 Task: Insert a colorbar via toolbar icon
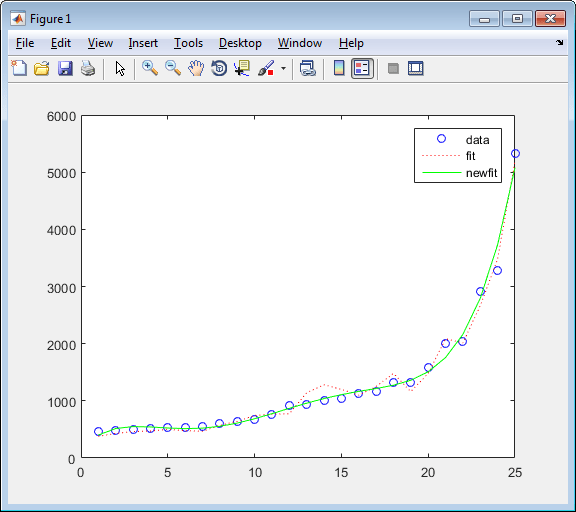(x=339, y=68)
